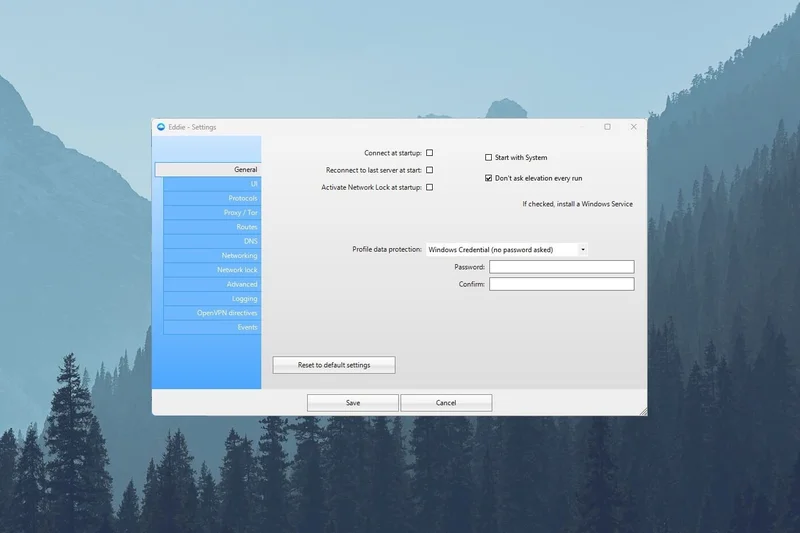Select the Networking tab

click(212, 255)
